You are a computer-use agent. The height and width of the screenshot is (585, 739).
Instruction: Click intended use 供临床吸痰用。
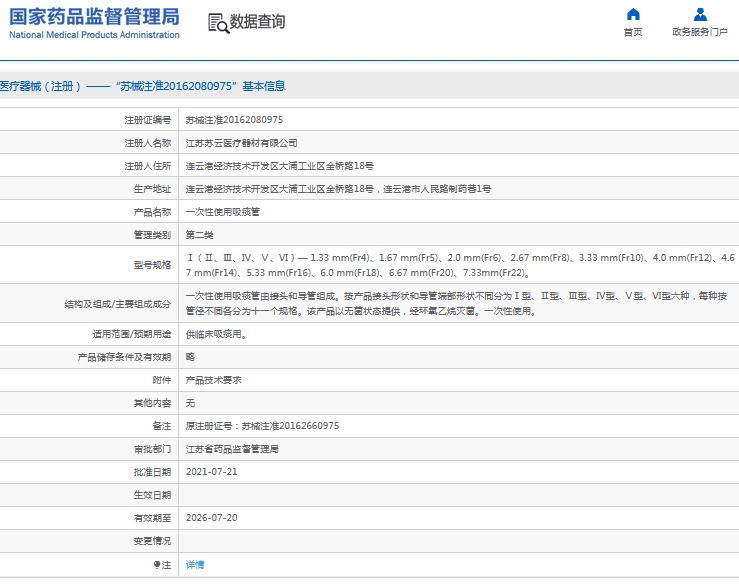[216, 334]
